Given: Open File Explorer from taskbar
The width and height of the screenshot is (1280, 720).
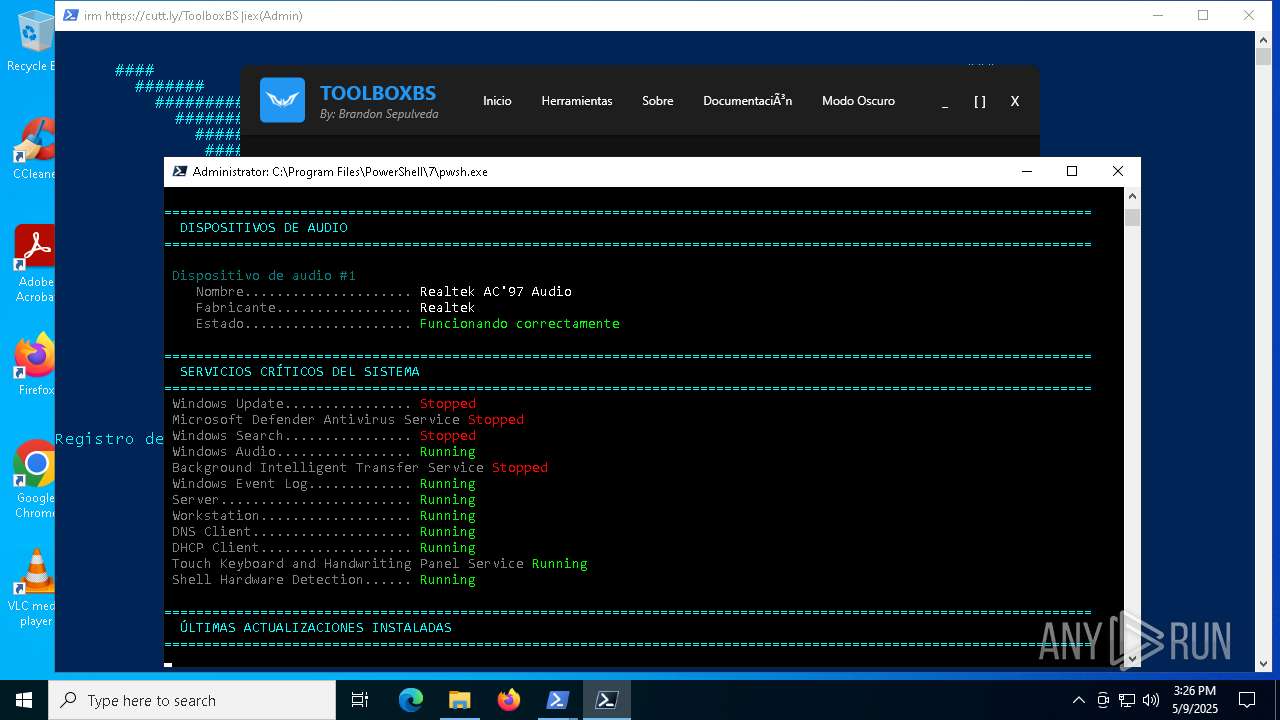Looking at the screenshot, I should (x=459, y=700).
